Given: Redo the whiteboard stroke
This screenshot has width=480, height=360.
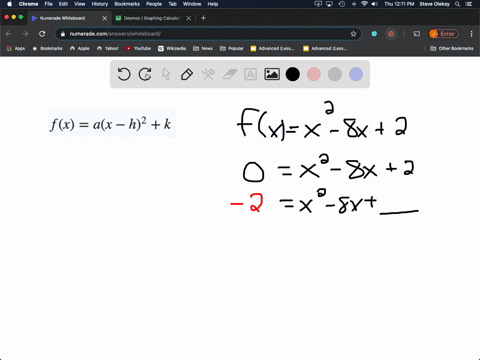Looking at the screenshot, I should click(145, 74).
